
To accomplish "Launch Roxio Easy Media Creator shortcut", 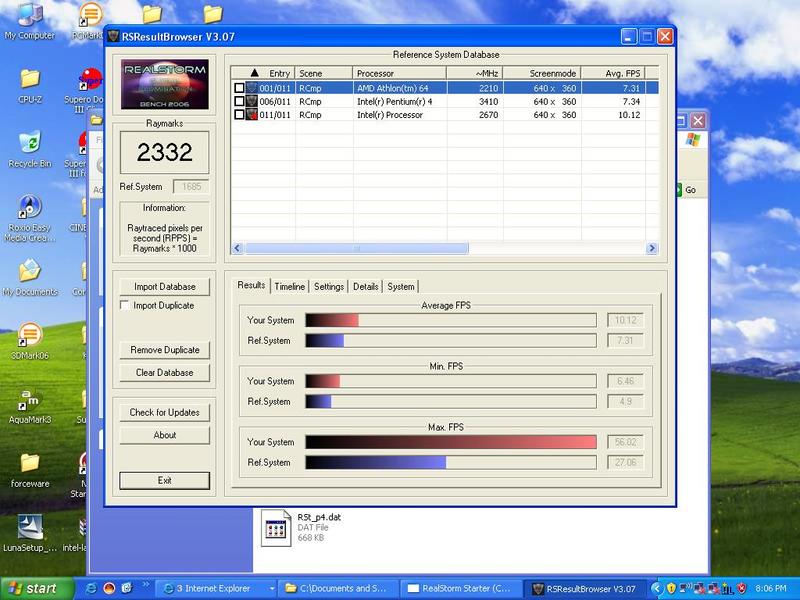I will (30, 218).
